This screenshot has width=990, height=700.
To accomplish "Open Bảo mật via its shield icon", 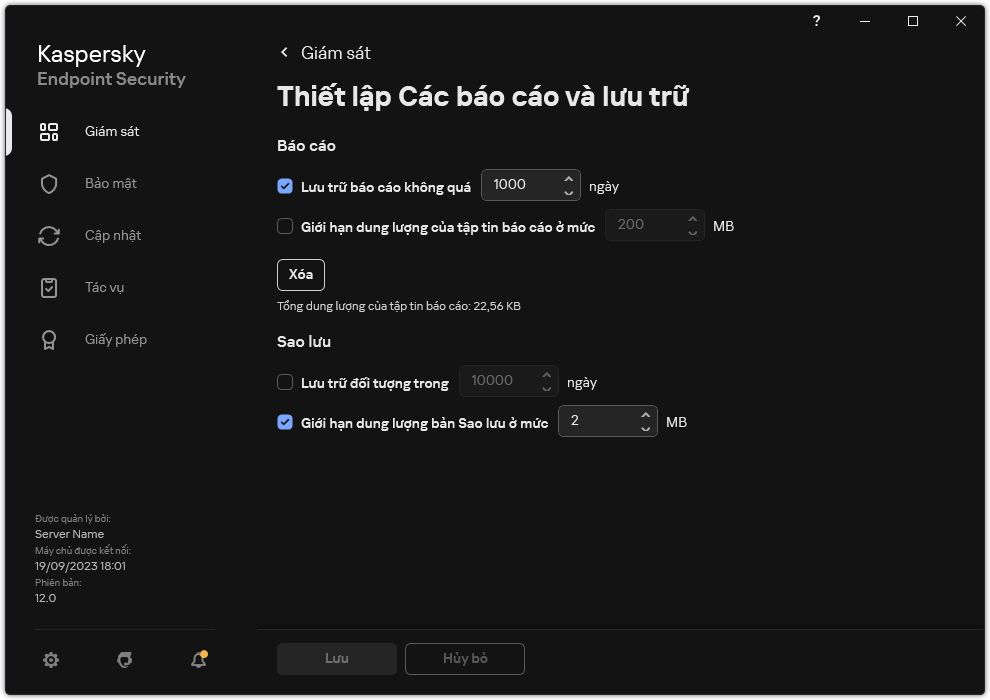I will coord(48,183).
